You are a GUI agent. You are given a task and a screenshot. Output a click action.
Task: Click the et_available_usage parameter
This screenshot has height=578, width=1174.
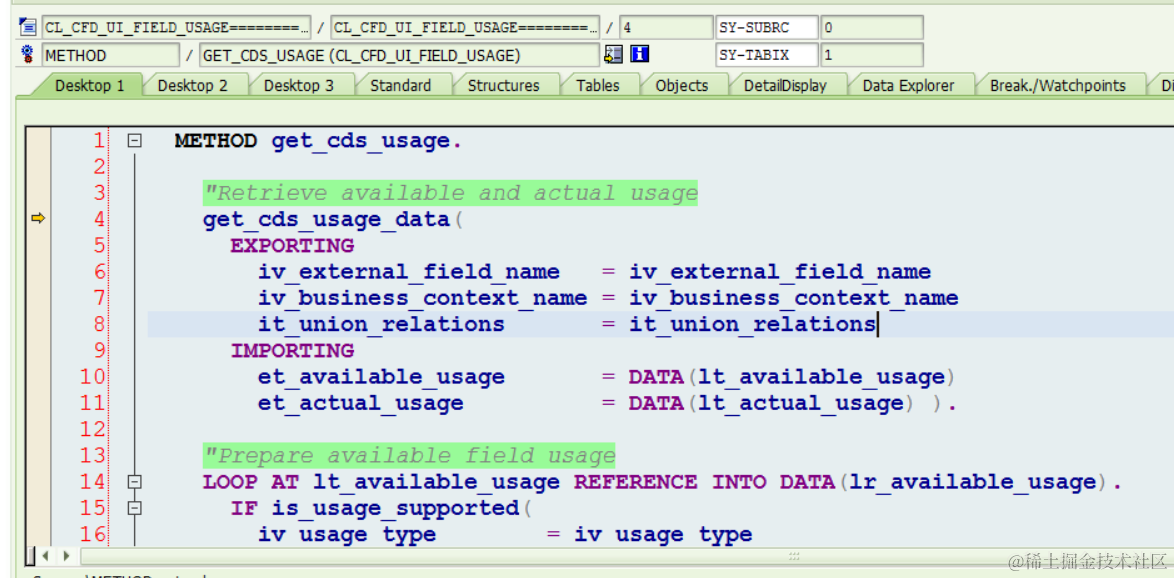click(381, 377)
